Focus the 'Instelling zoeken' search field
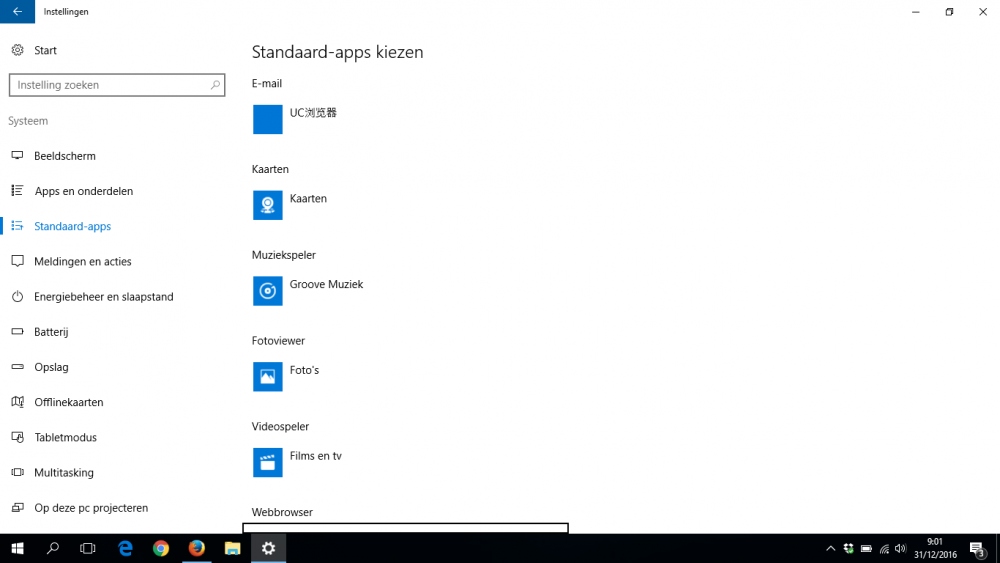 117,85
